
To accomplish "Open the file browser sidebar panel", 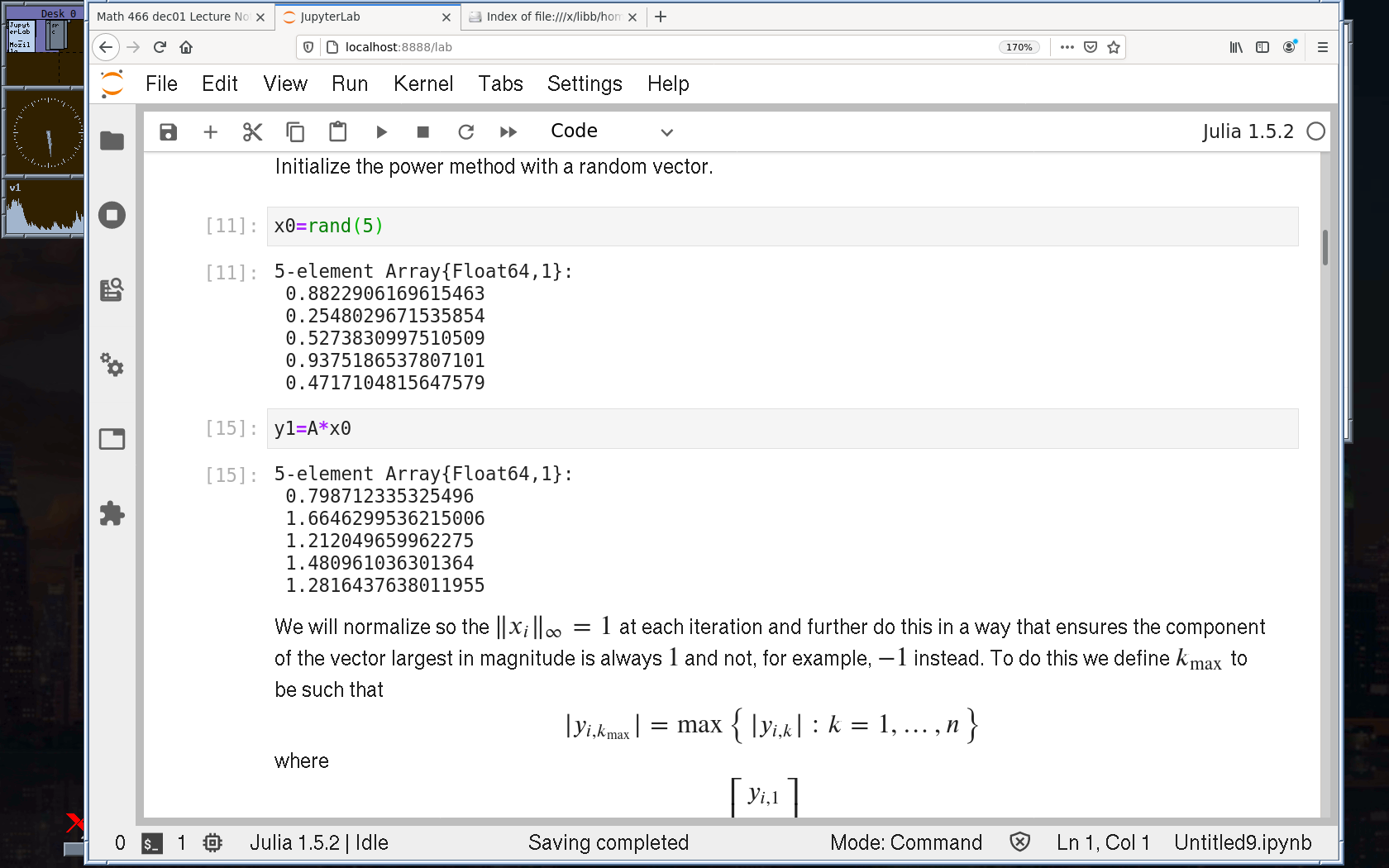I will point(112,141).
